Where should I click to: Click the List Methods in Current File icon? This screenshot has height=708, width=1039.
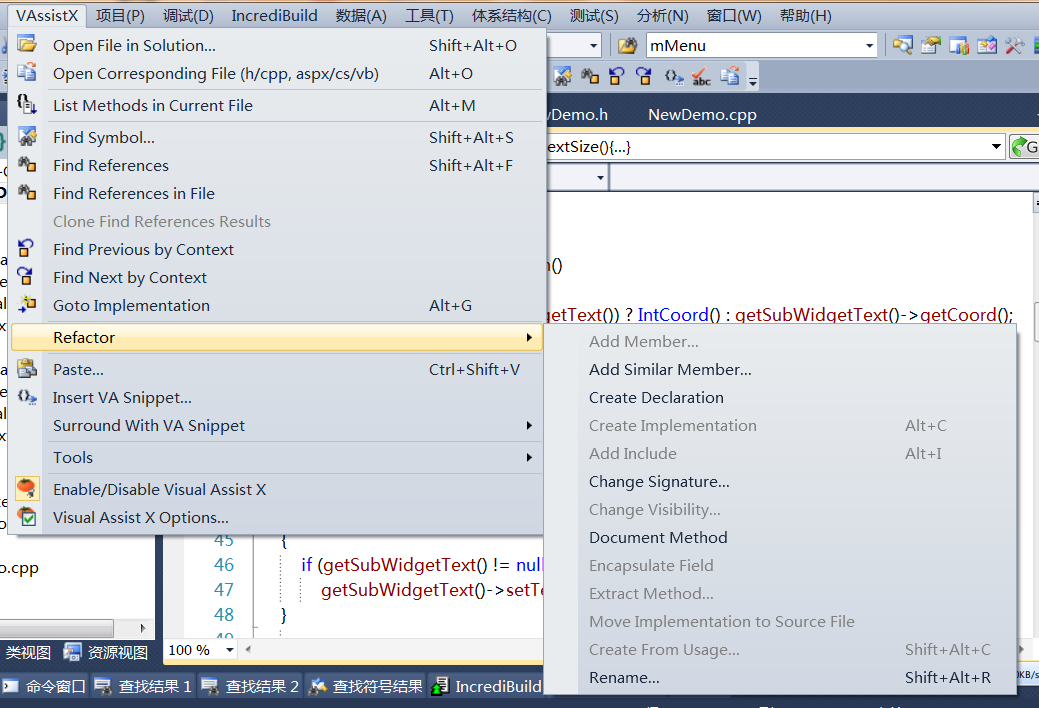pos(27,104)
